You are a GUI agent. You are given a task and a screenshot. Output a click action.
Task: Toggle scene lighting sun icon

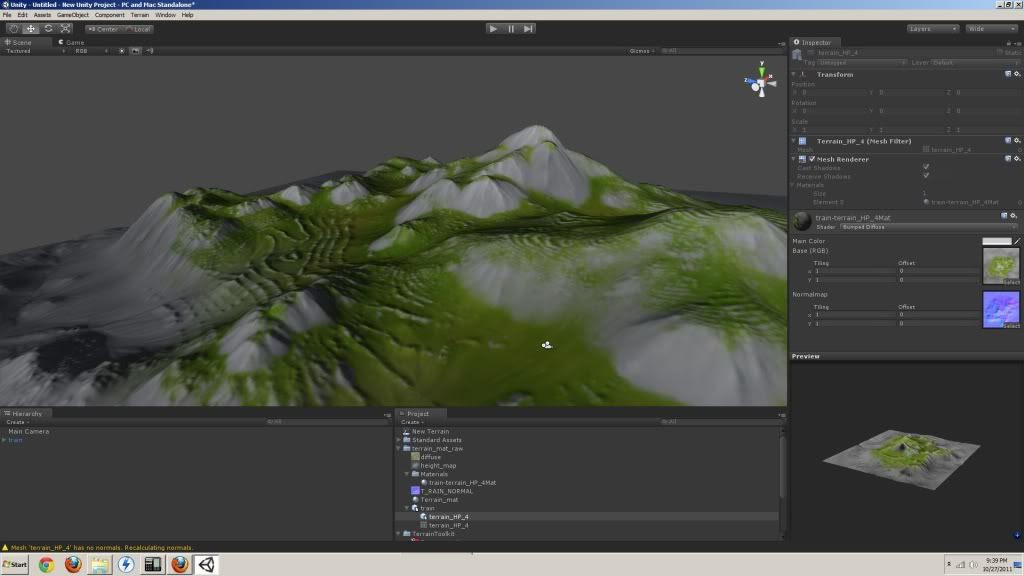coord(121,51)
